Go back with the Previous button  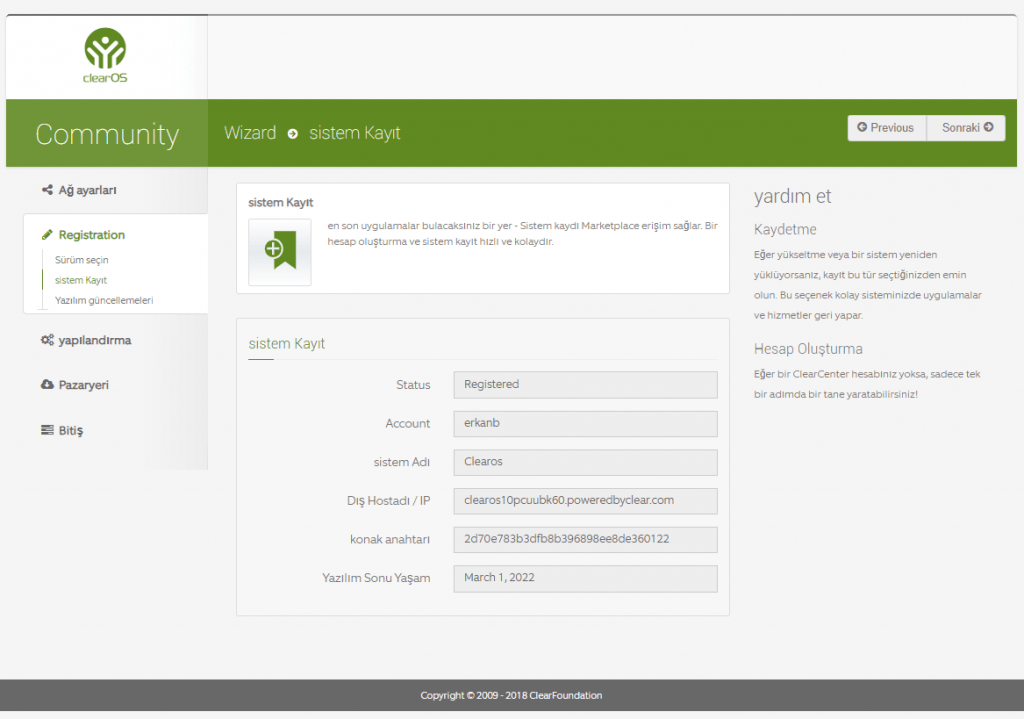pyautogui.click(x=886, y=128)
